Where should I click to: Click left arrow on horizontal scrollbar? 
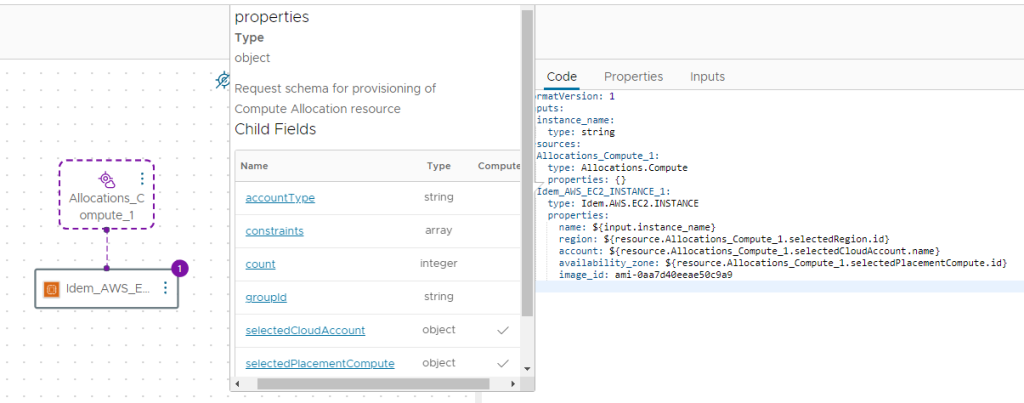238,383
